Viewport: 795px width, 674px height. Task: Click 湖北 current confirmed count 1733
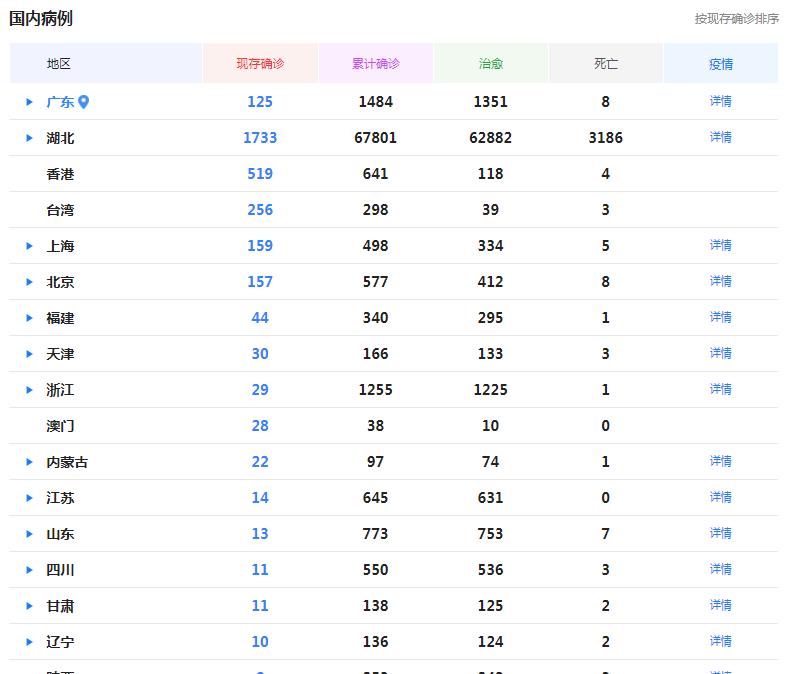pos(260,138)
